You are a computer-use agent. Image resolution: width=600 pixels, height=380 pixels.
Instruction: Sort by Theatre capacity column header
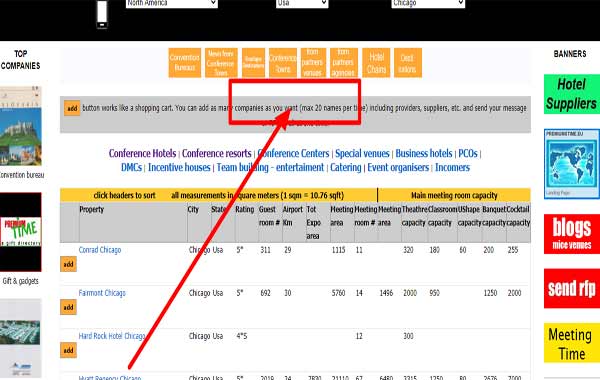click(x=414, y=216)
